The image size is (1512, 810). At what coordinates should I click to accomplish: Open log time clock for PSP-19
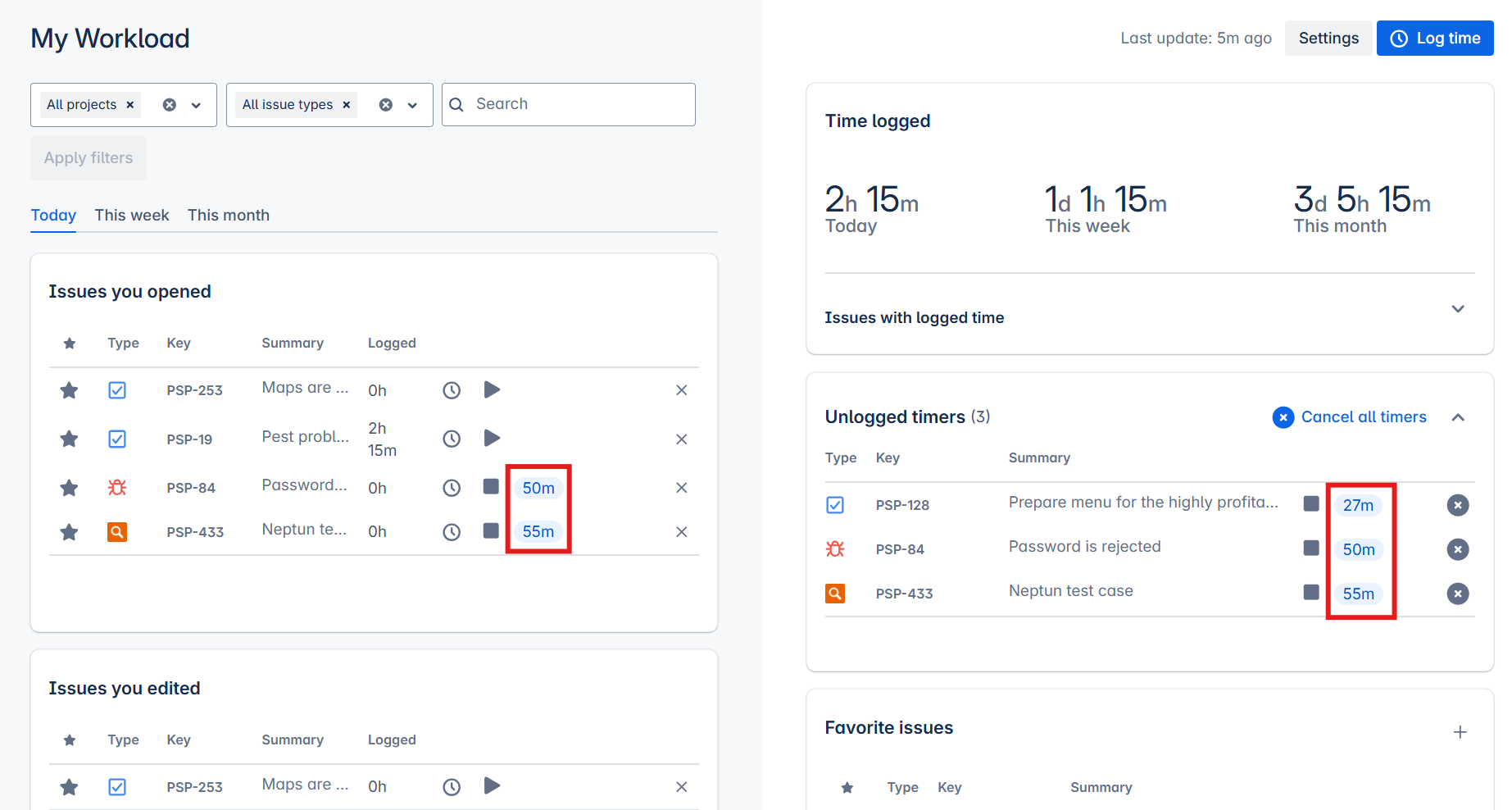[x=452, y=439]
